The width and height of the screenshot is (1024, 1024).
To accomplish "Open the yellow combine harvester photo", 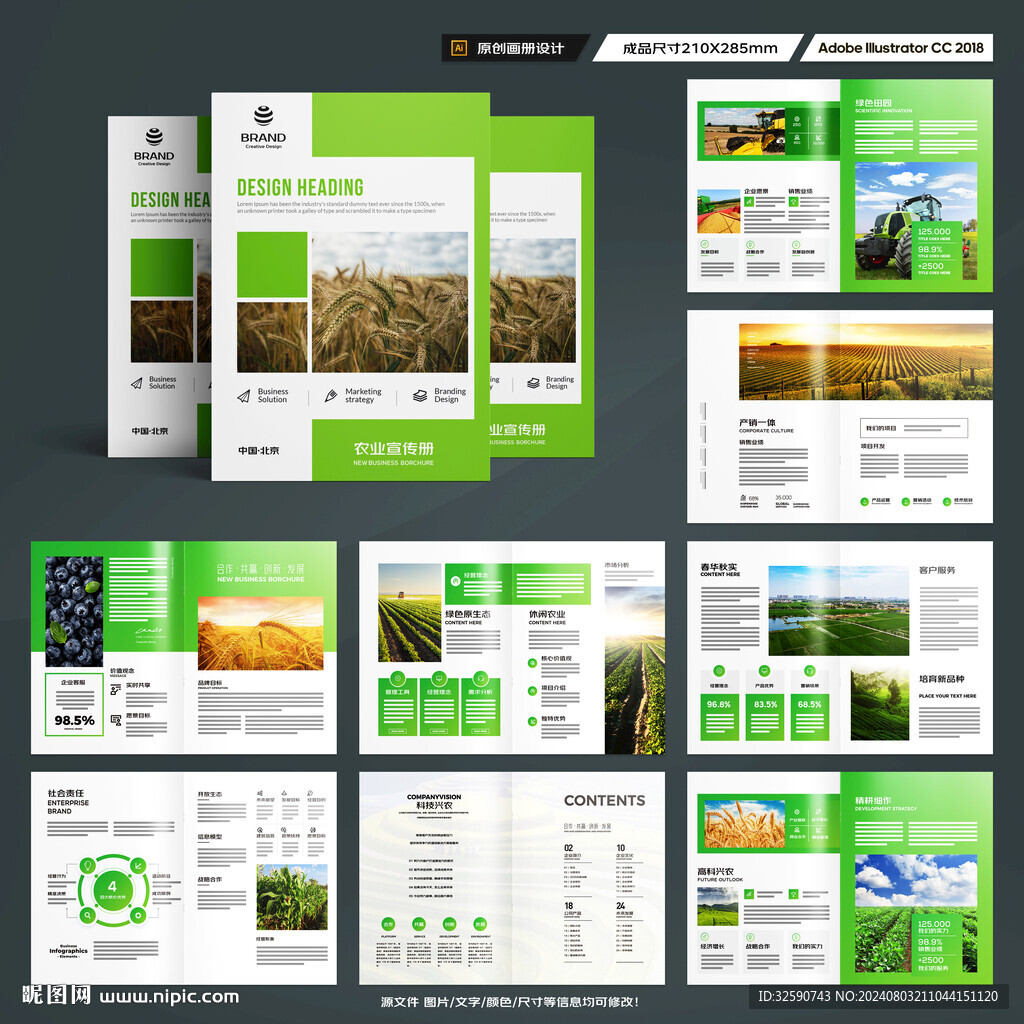I will (x=744, y=132).
